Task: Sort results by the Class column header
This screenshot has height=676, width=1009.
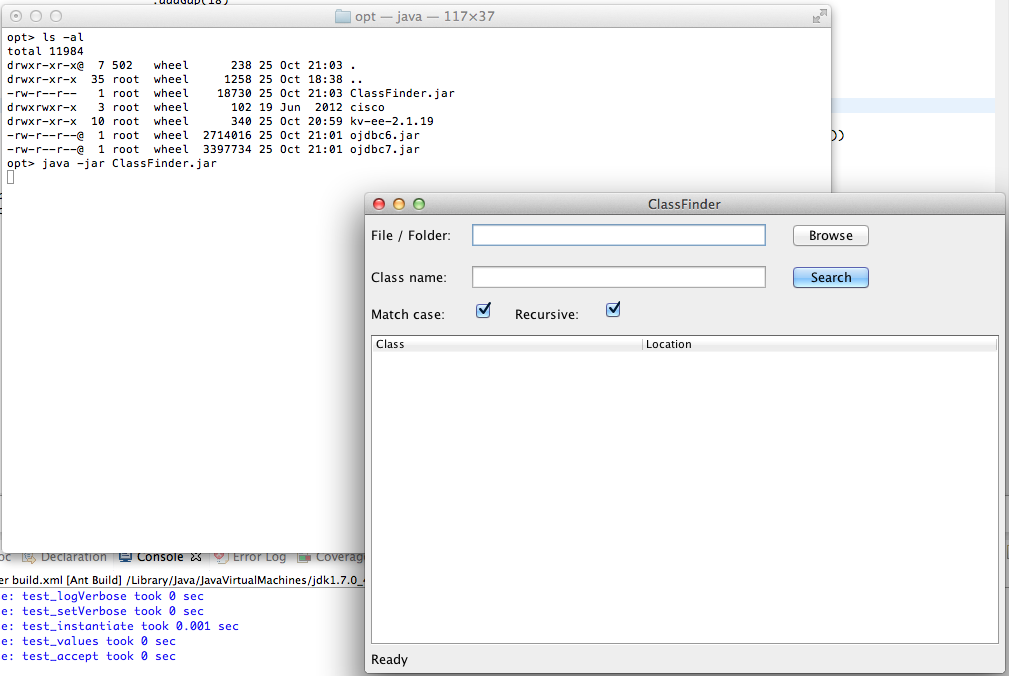Action: [507, 344]
